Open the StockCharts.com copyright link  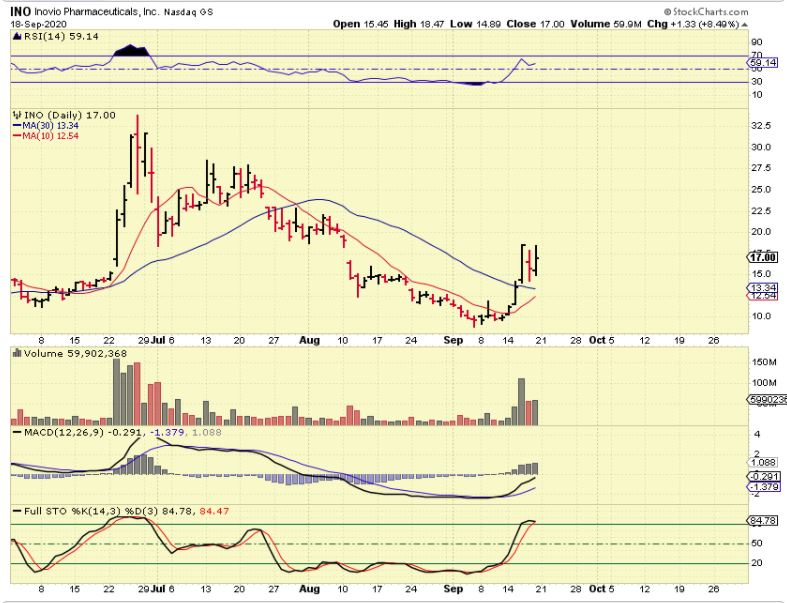tap(706, 12)
